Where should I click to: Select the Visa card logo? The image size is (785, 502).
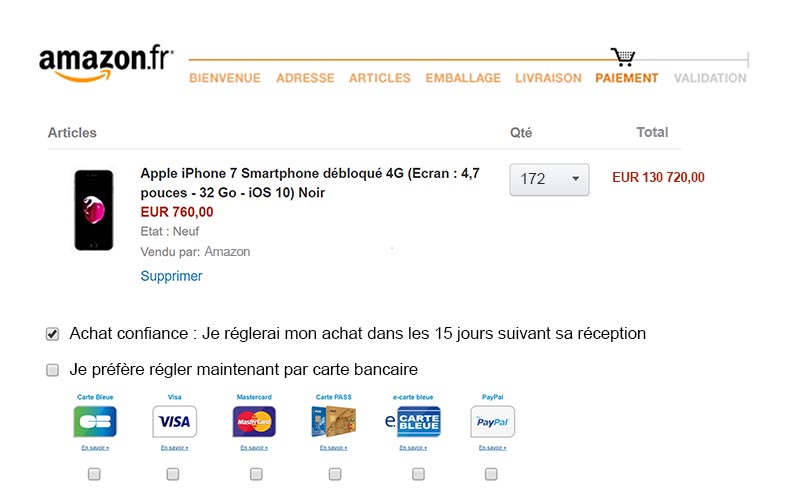pyautogui.click(x=174, y=421)
